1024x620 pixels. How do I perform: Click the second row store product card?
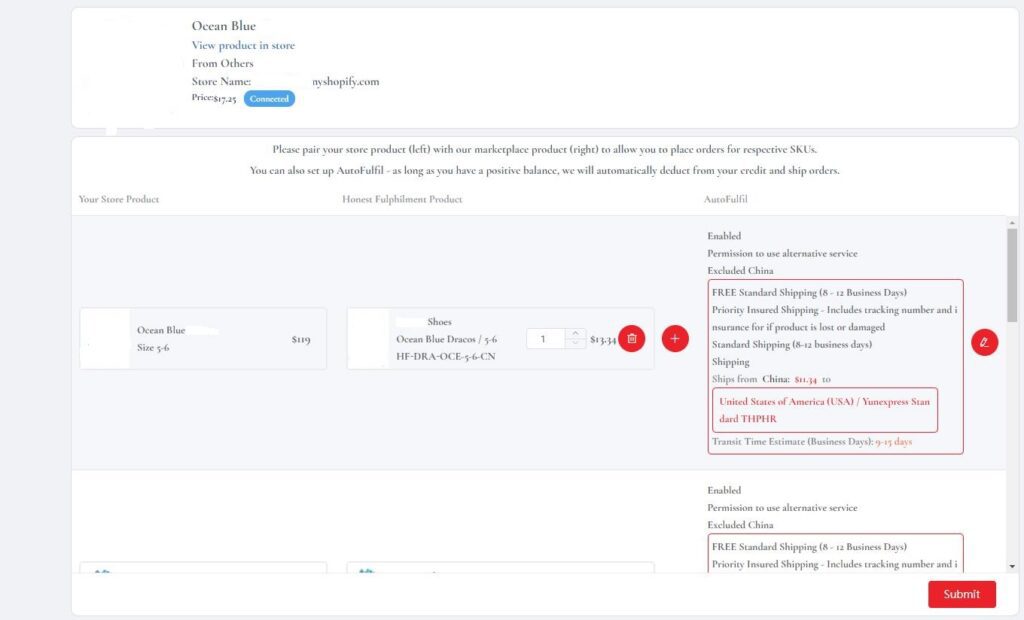[x=203, y=568]
